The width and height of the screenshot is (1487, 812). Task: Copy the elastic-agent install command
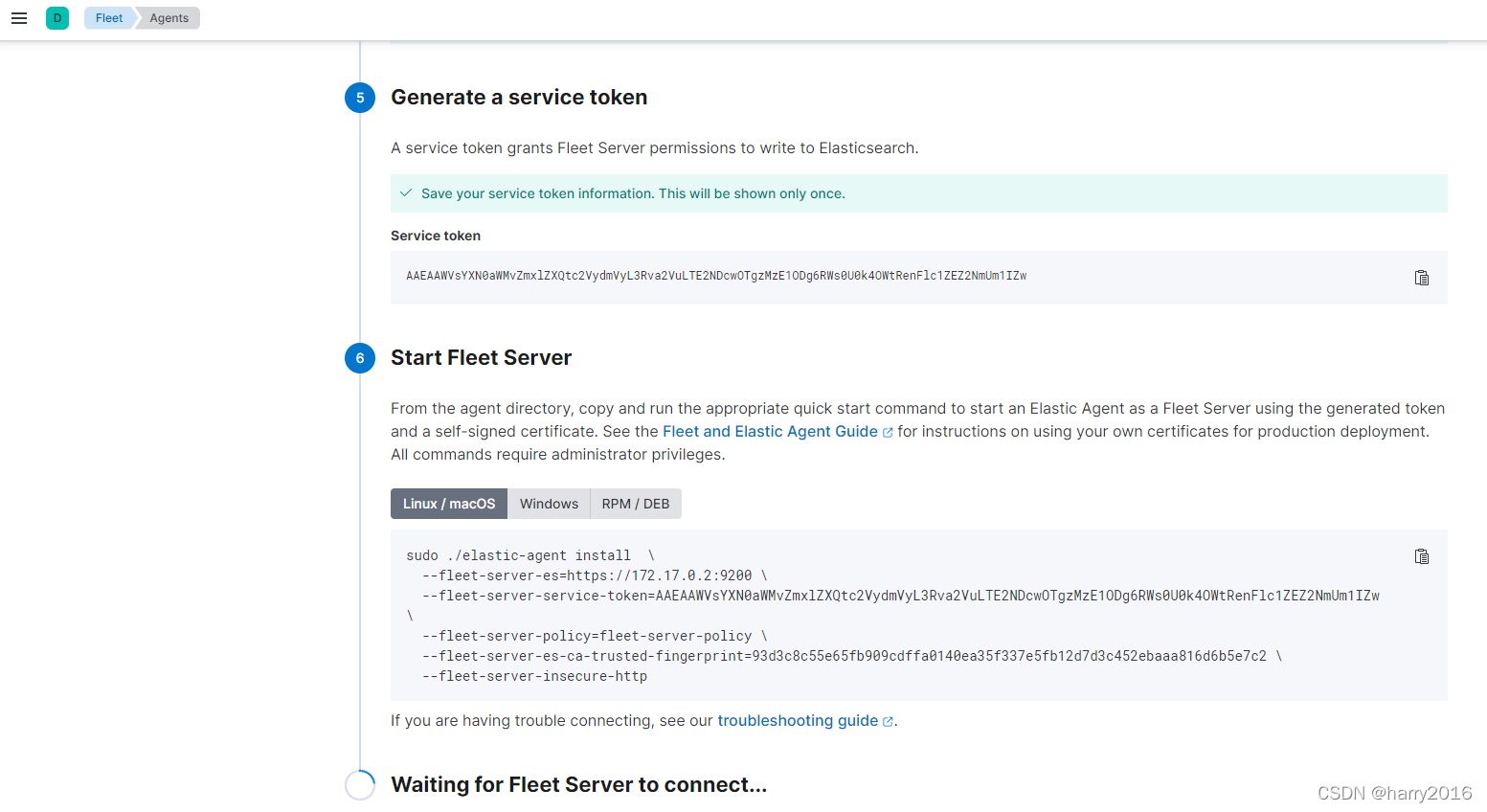pos(1422,556)
